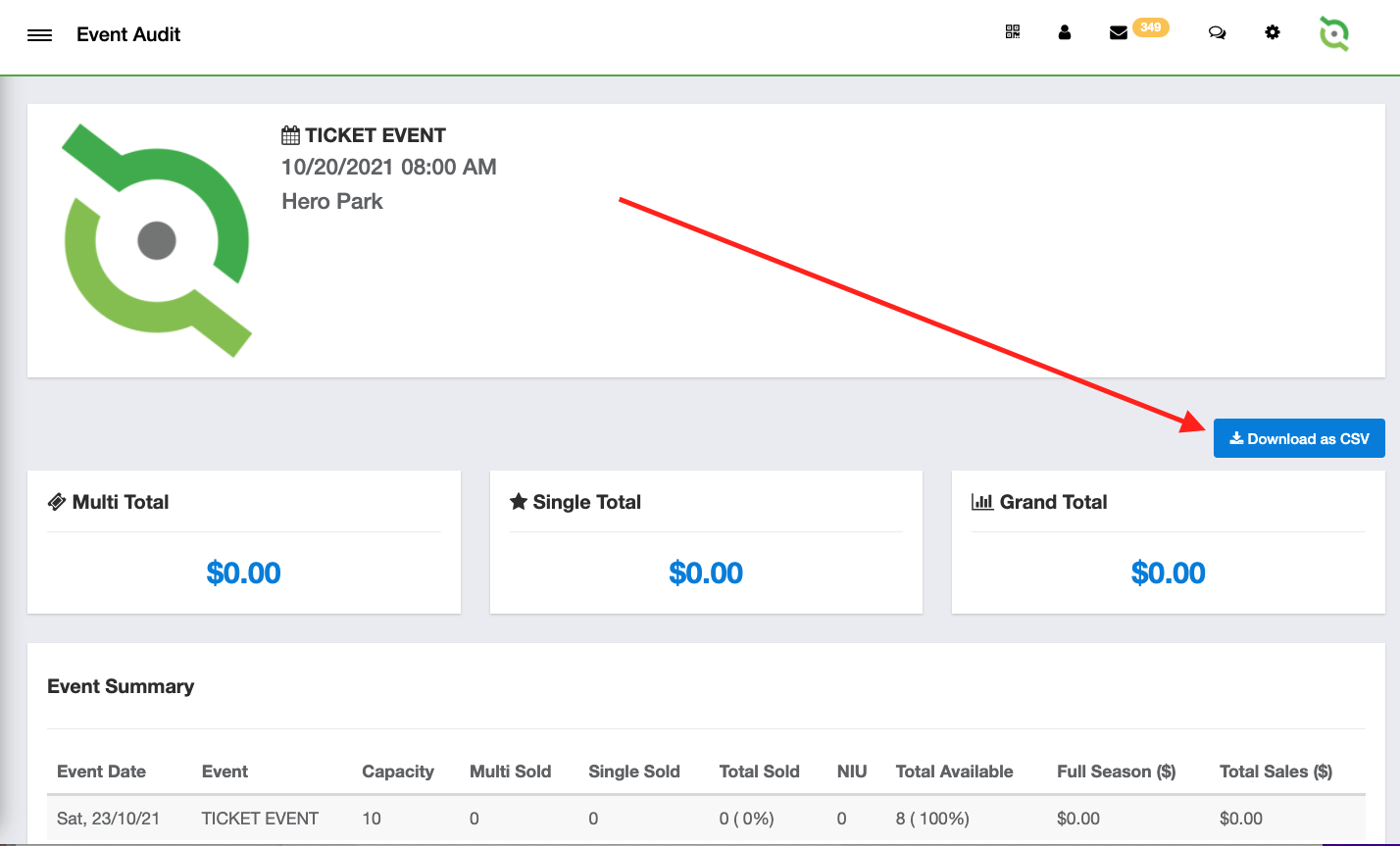This screenshot has height=846, width=1400.
Task: Click the Single Sold column header
Action: click(634, 771)
